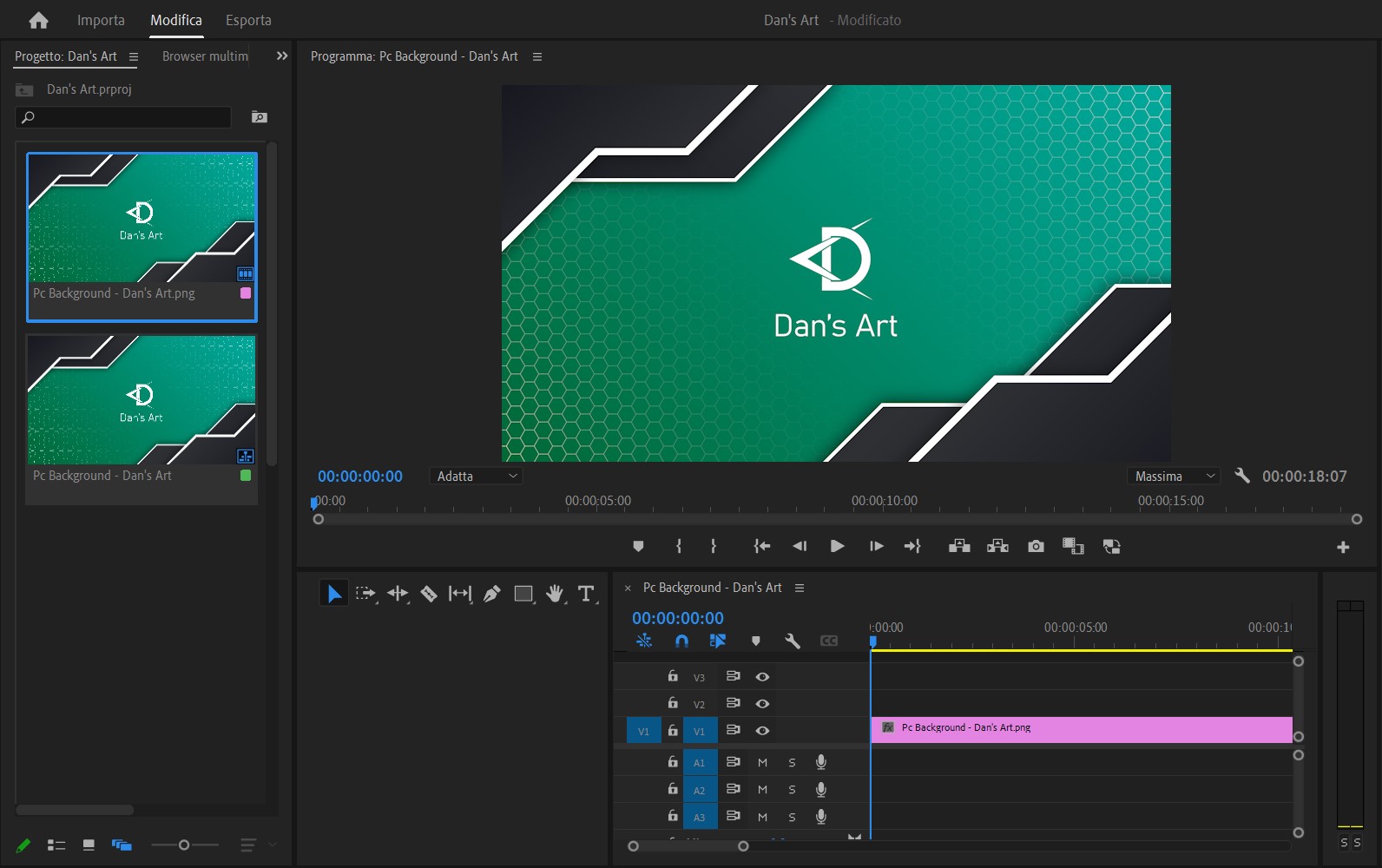The image size is (1382, 868).
Task: Toggle V3 track output eye
Action: click(762, 676)
